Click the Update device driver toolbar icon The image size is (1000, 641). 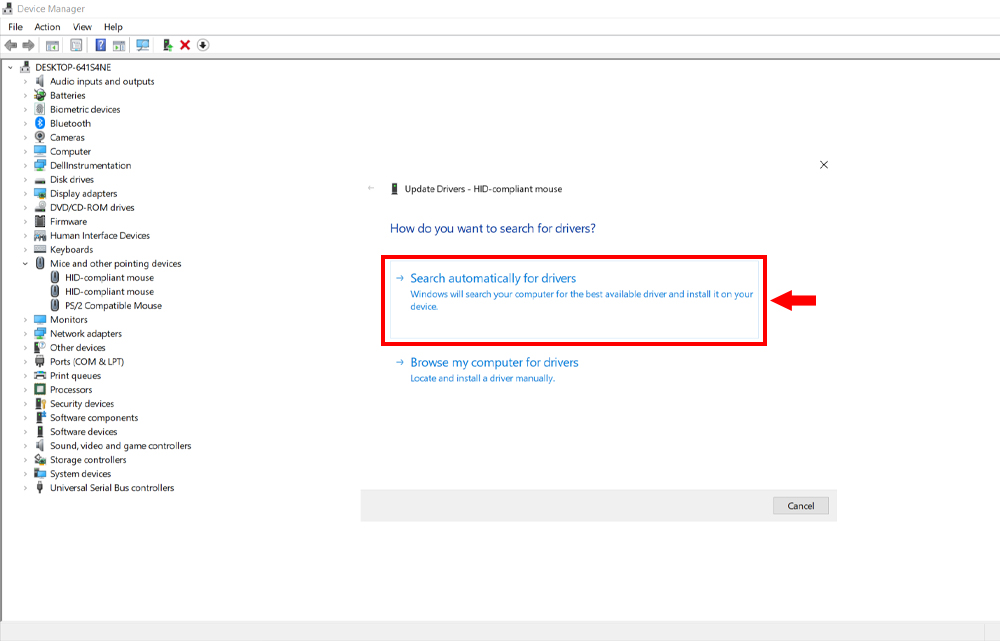pyautogui.click(x=168, y=45)
